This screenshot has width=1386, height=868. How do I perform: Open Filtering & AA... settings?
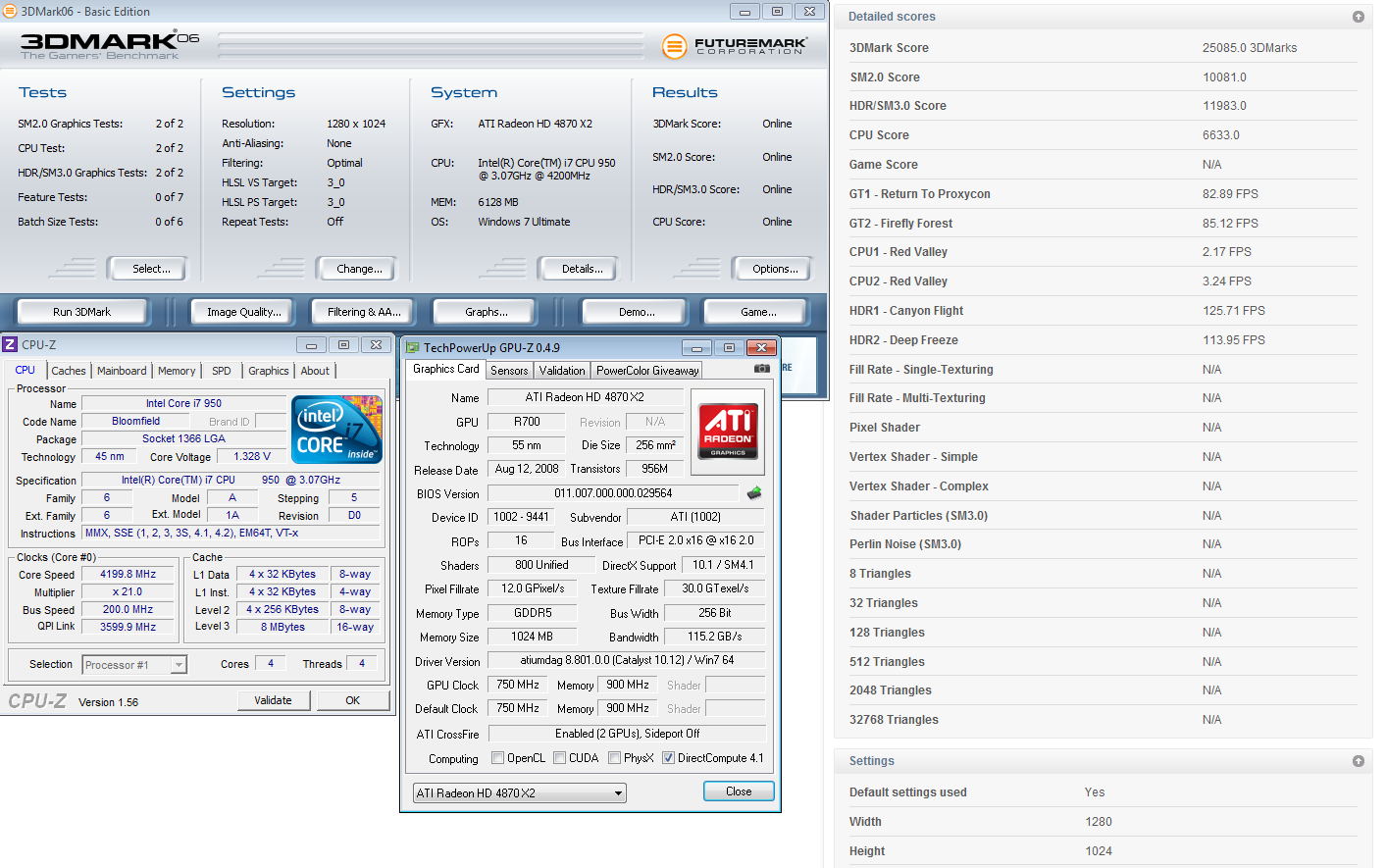coord(364,312)
